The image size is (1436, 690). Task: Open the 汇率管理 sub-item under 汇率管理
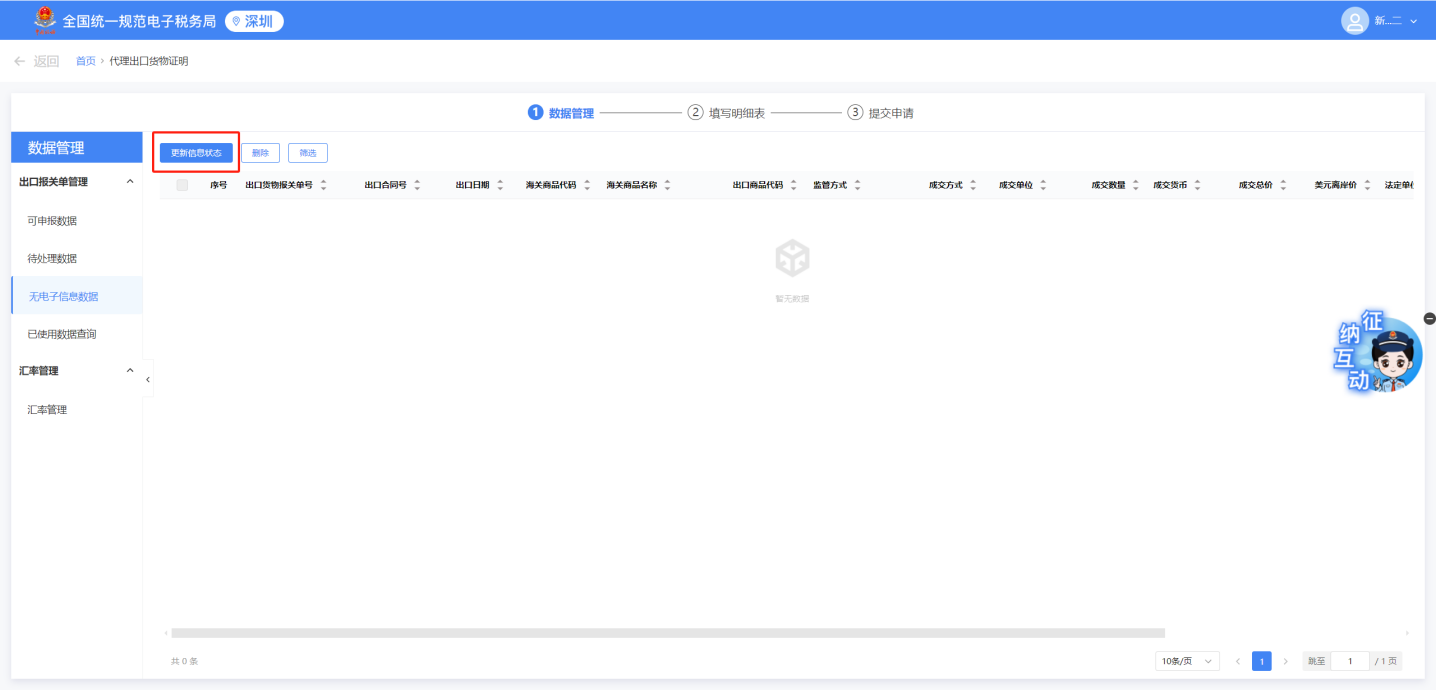click(77, 410)
